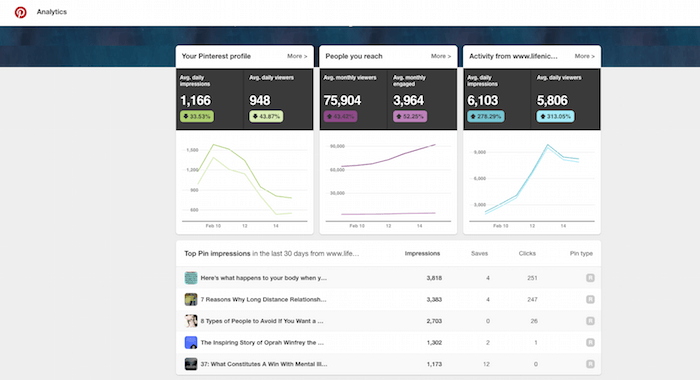Image resolution: width=700 pixels, height=380 pixels.
Task: Click the 251 clicks cell
Action: pos(532,278)
